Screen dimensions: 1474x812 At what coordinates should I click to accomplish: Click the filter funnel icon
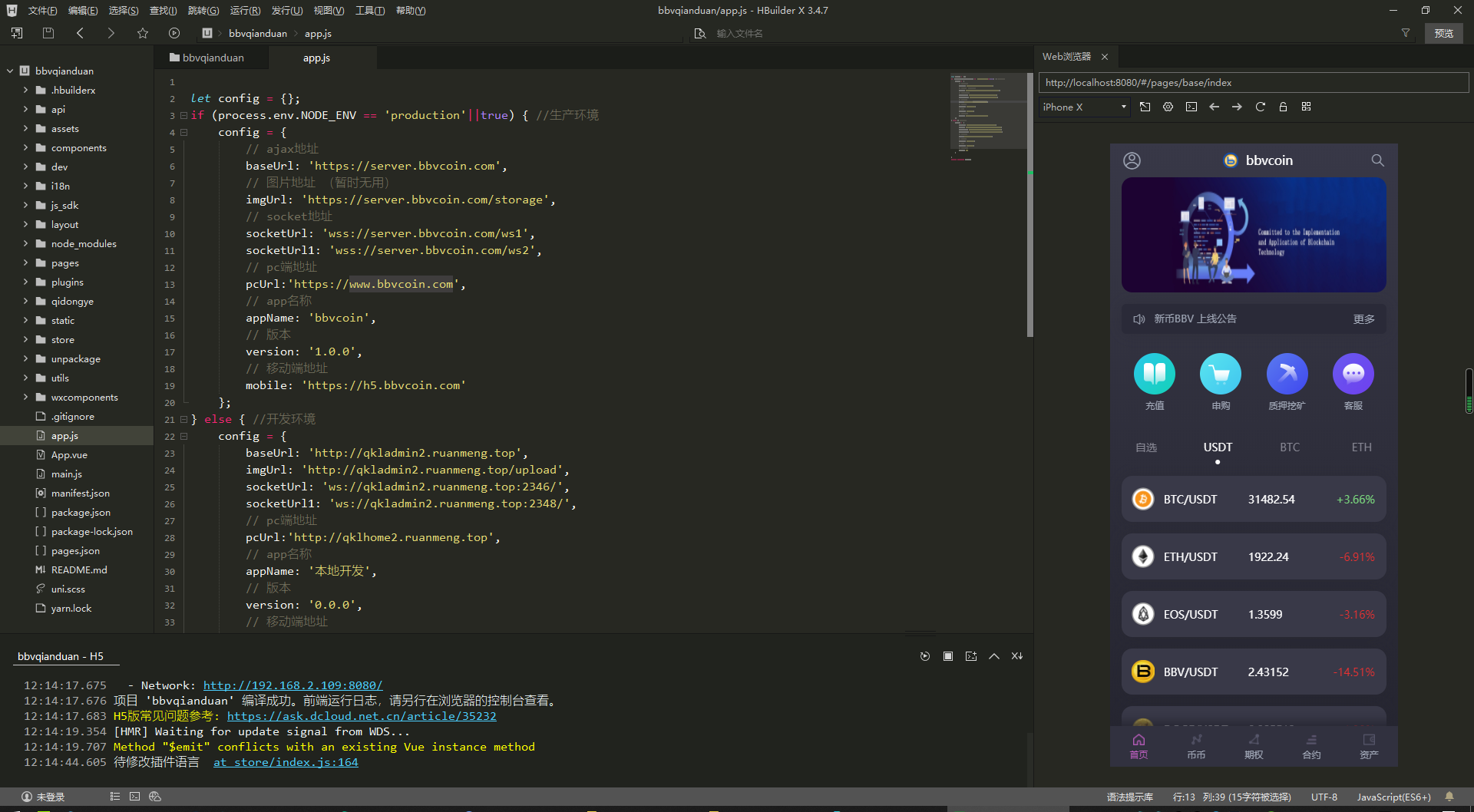[1406, 33]
